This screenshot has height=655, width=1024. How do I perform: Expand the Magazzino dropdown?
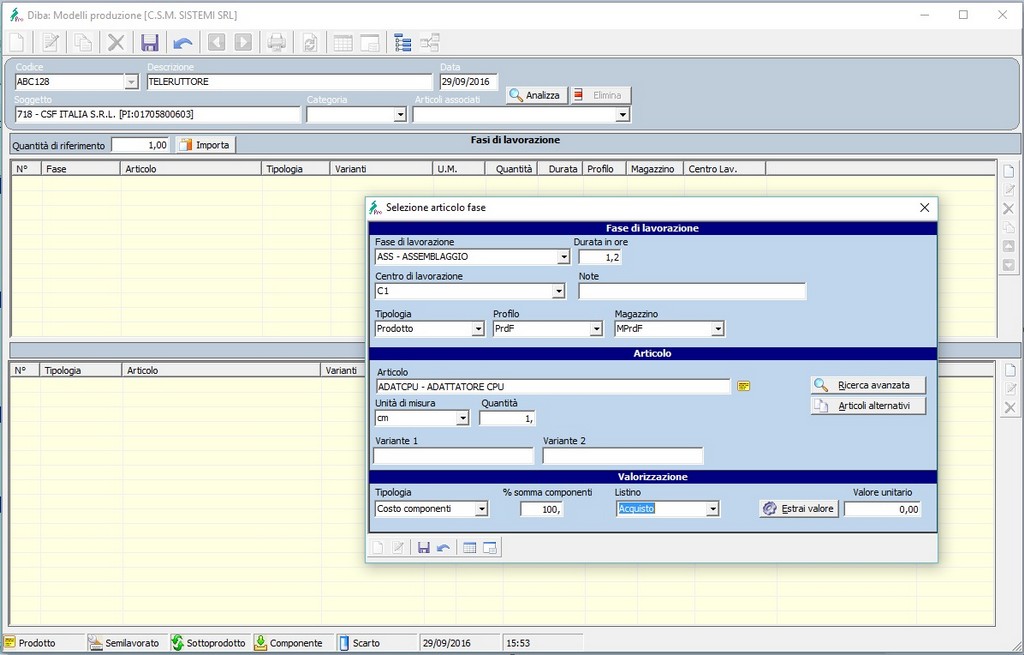coord(718,329)
